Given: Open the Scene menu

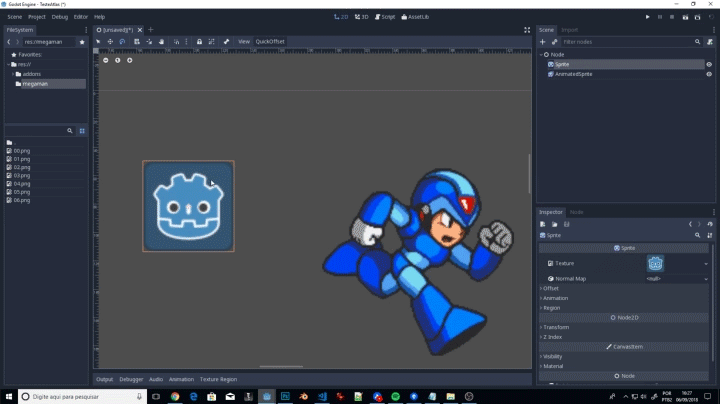Looking at the screenshot, I should [15, 17].
